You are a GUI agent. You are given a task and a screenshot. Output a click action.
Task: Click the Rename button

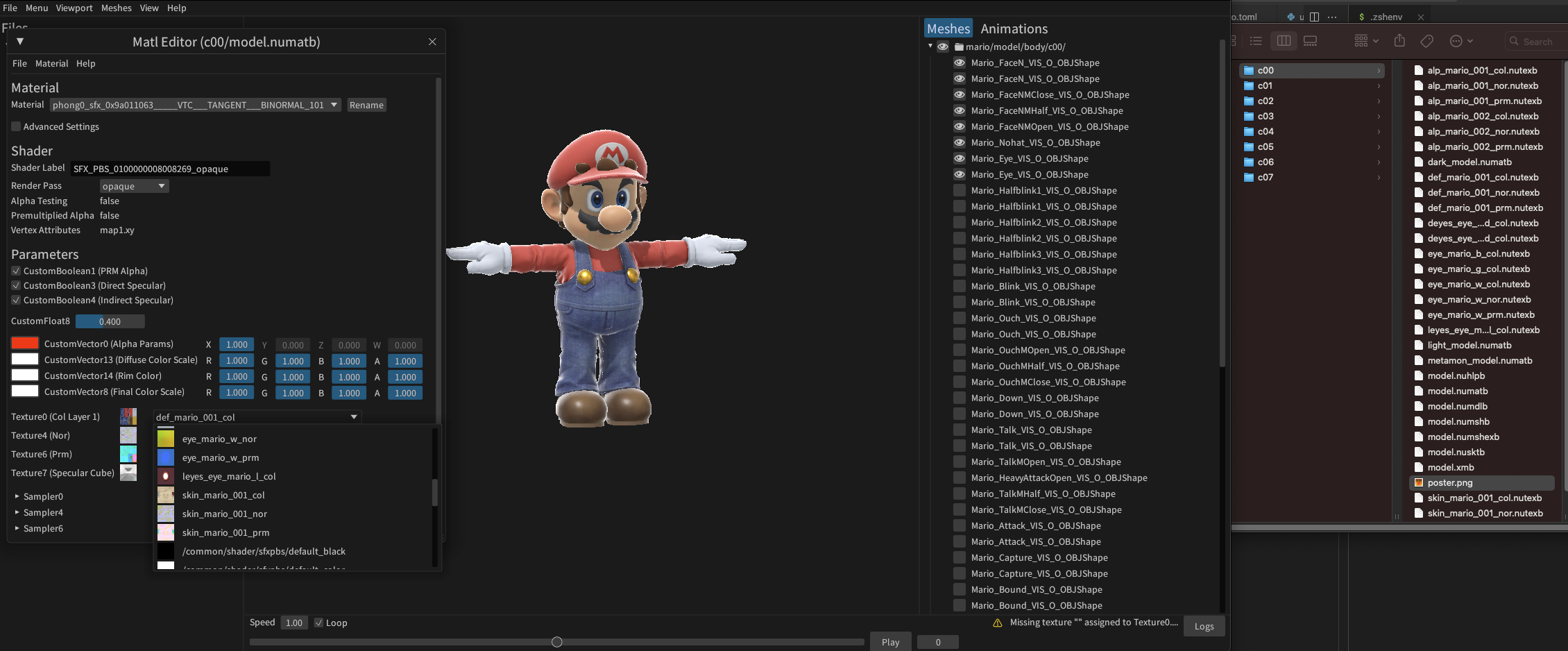[x=366, y=105]
